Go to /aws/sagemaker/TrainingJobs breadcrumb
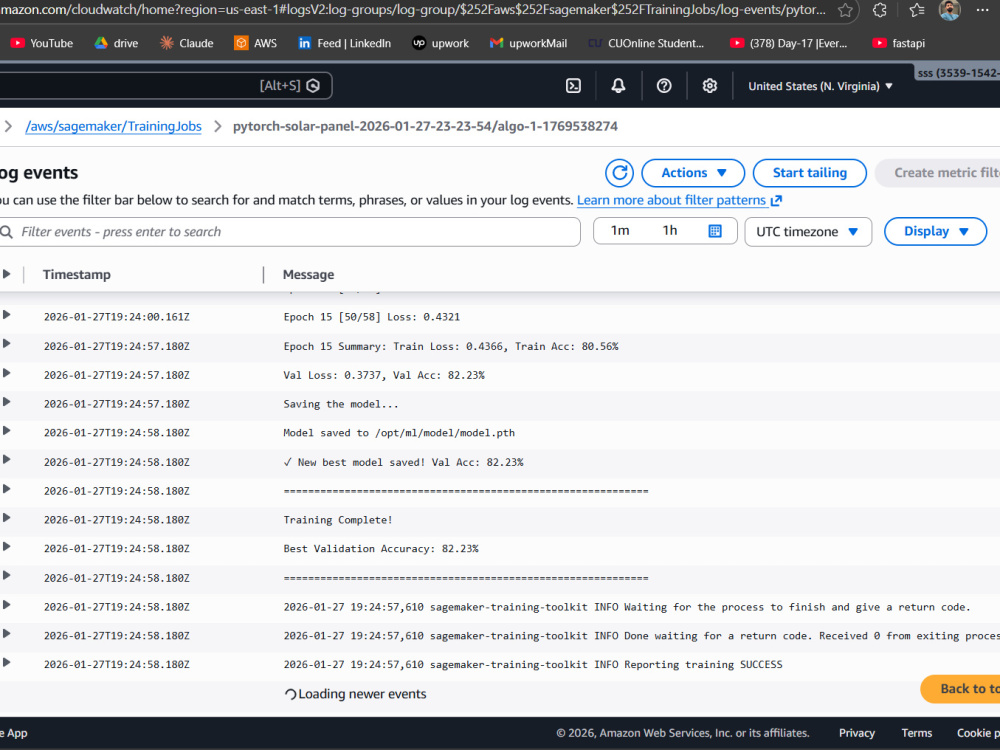The image size is (1000, 750). pos(114,126)
